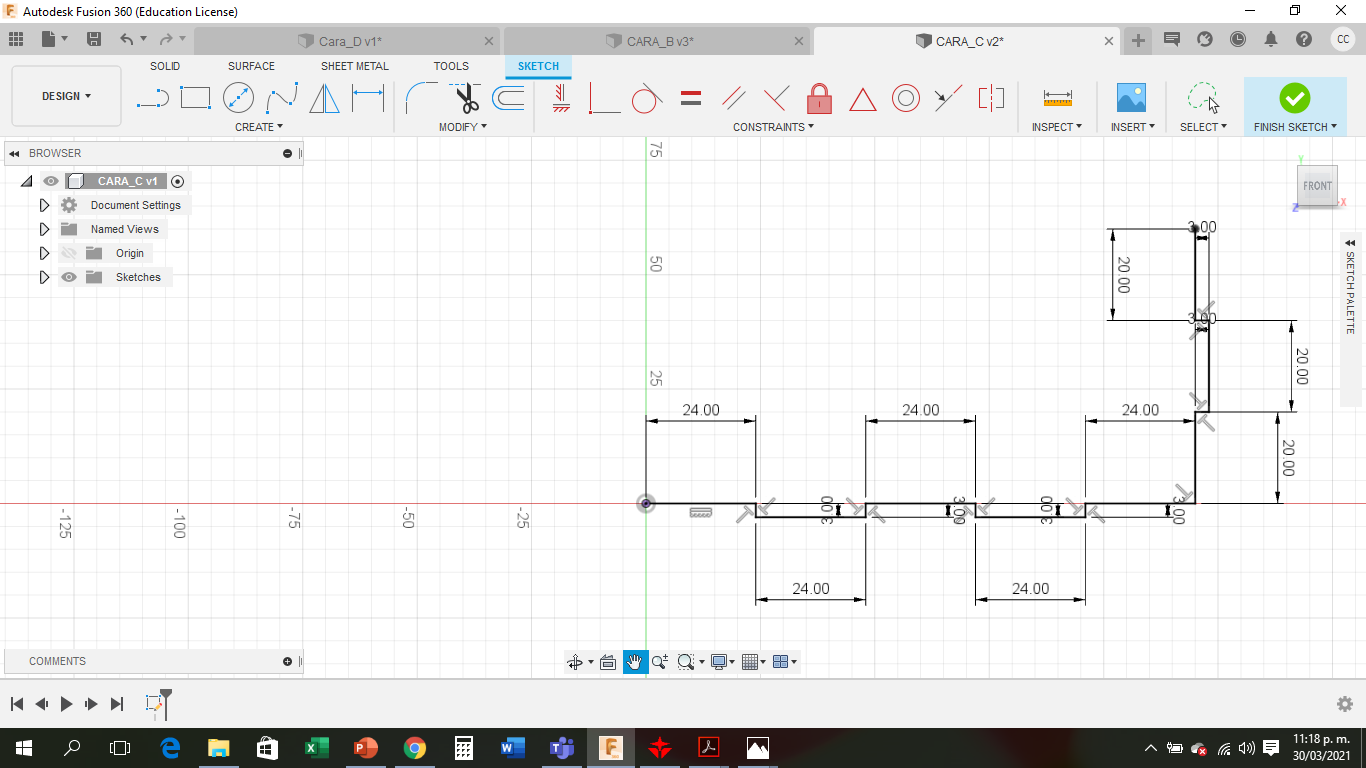
Task: Select the Offset tool
Action: point(508,98)
